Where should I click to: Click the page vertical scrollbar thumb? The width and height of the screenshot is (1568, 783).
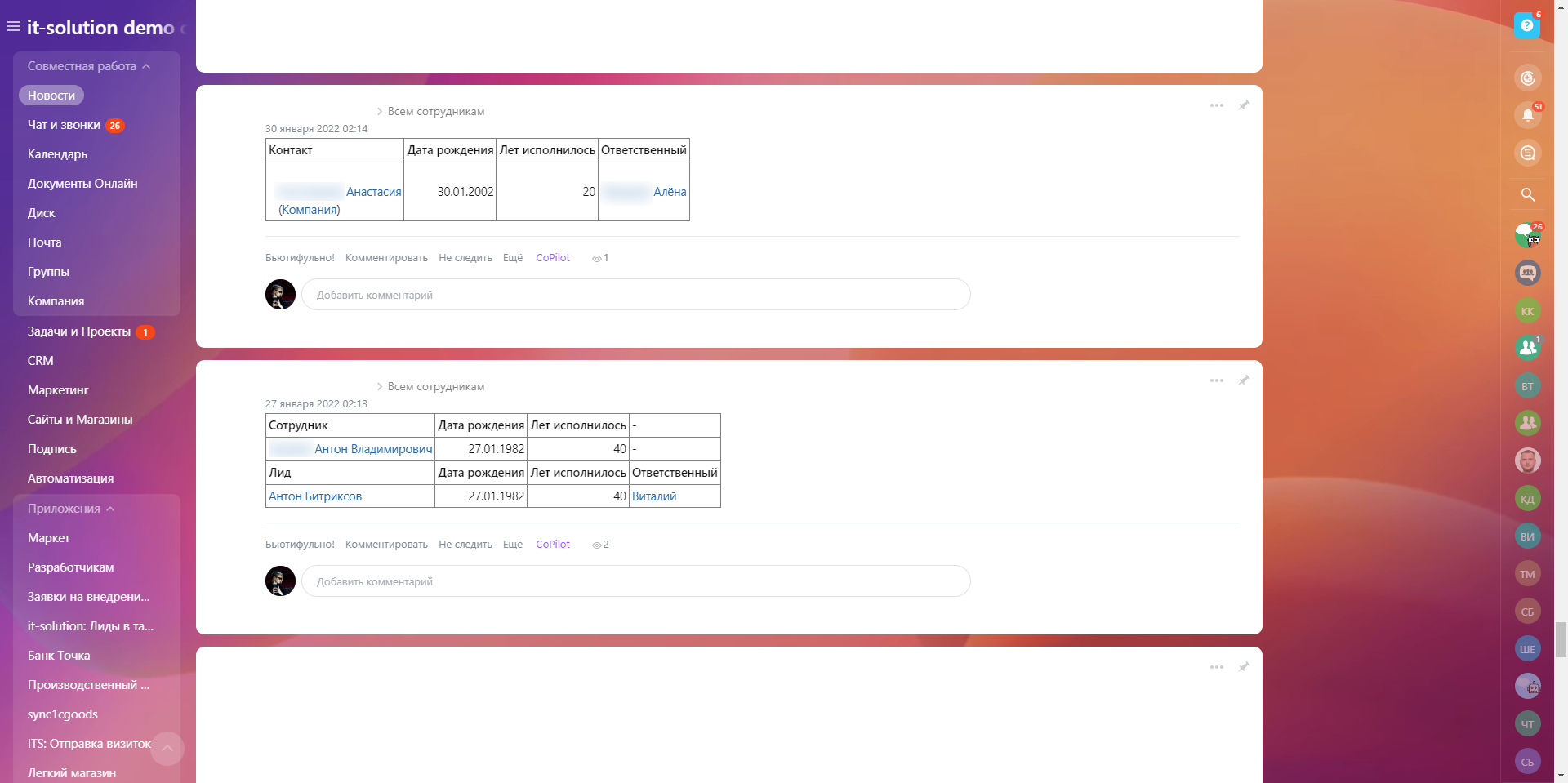(1561, 639)
